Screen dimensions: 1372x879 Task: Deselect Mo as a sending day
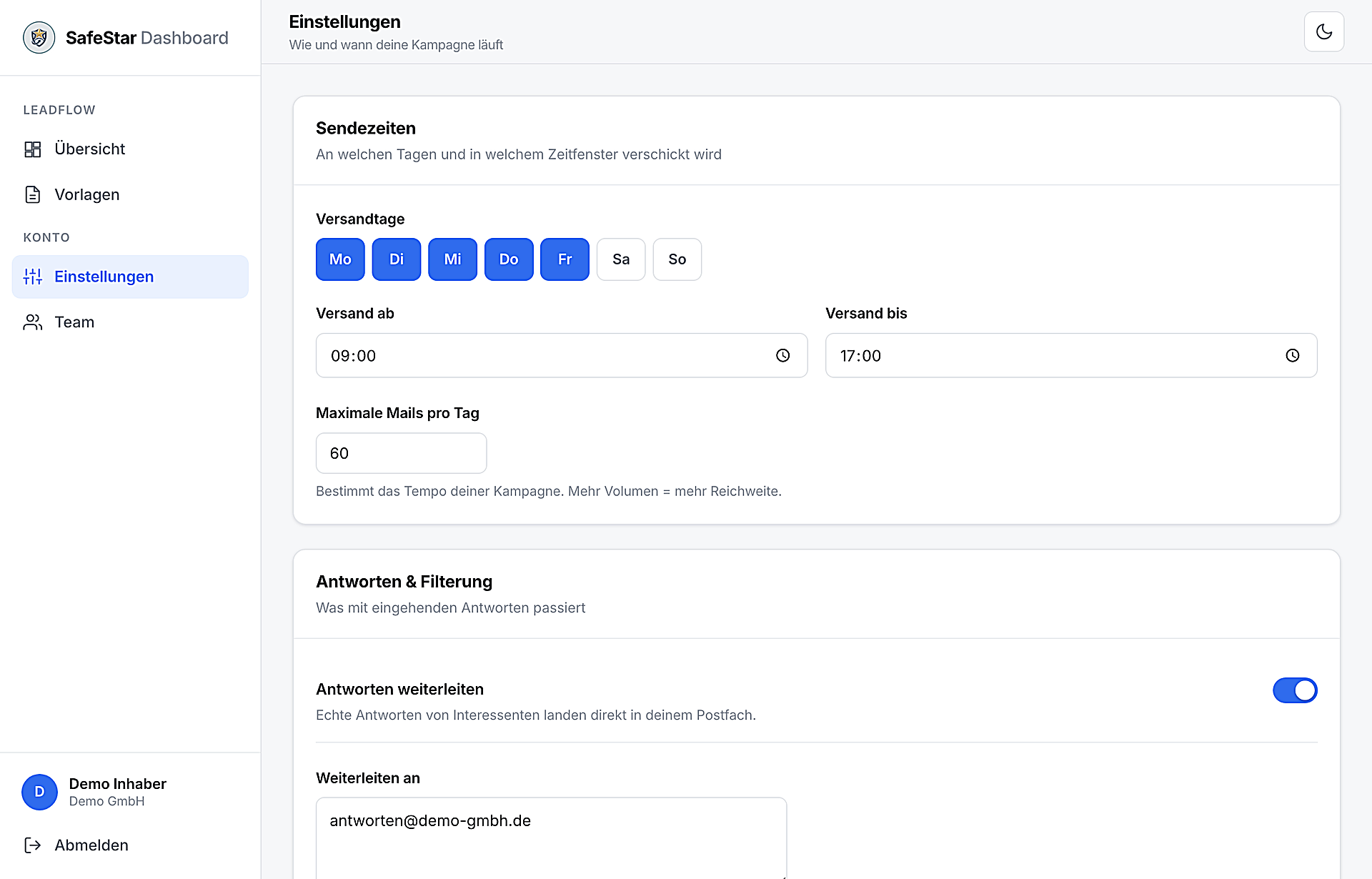(x=340, y=259)
